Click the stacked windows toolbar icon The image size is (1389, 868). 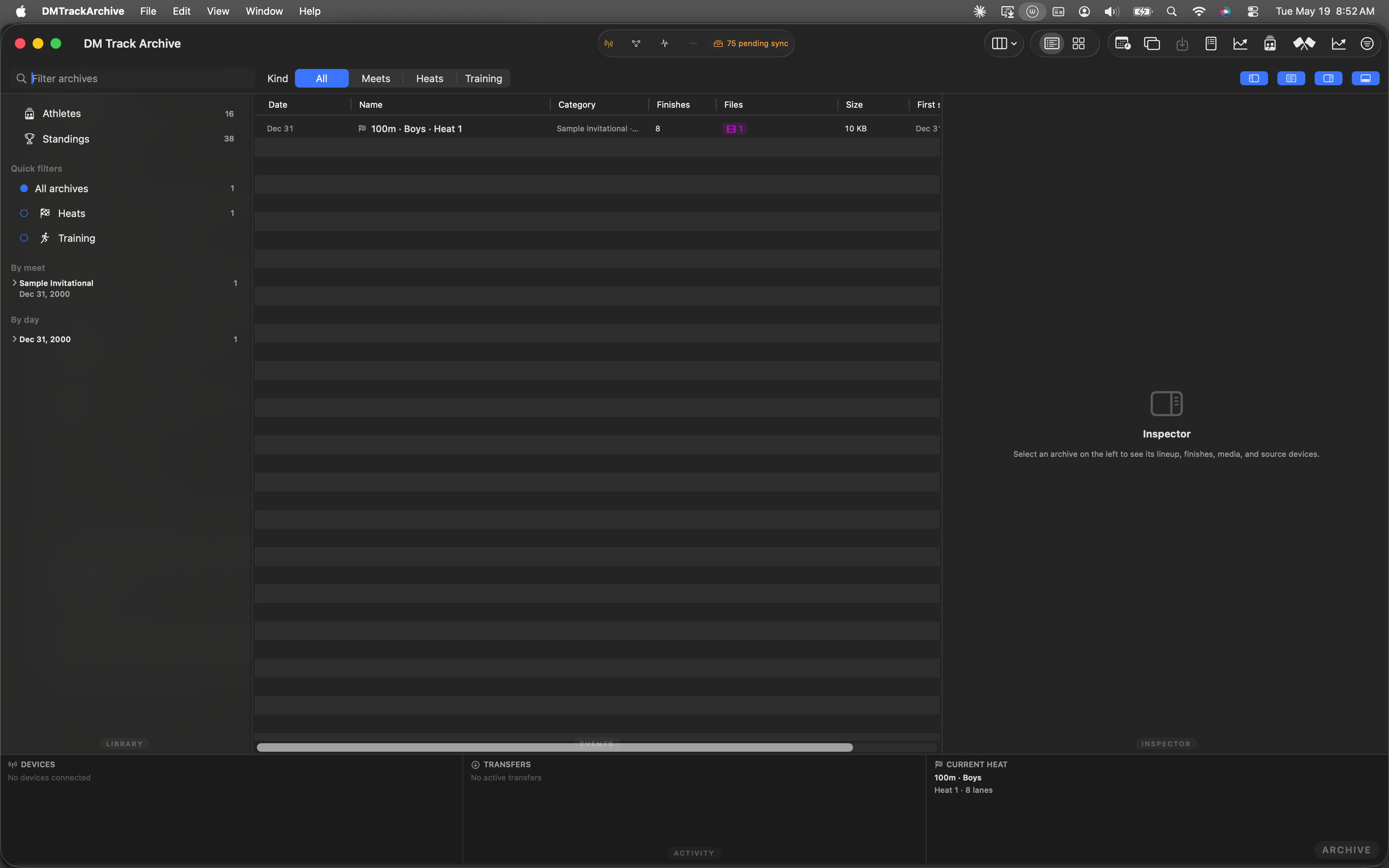click(x=1152, y=44)
